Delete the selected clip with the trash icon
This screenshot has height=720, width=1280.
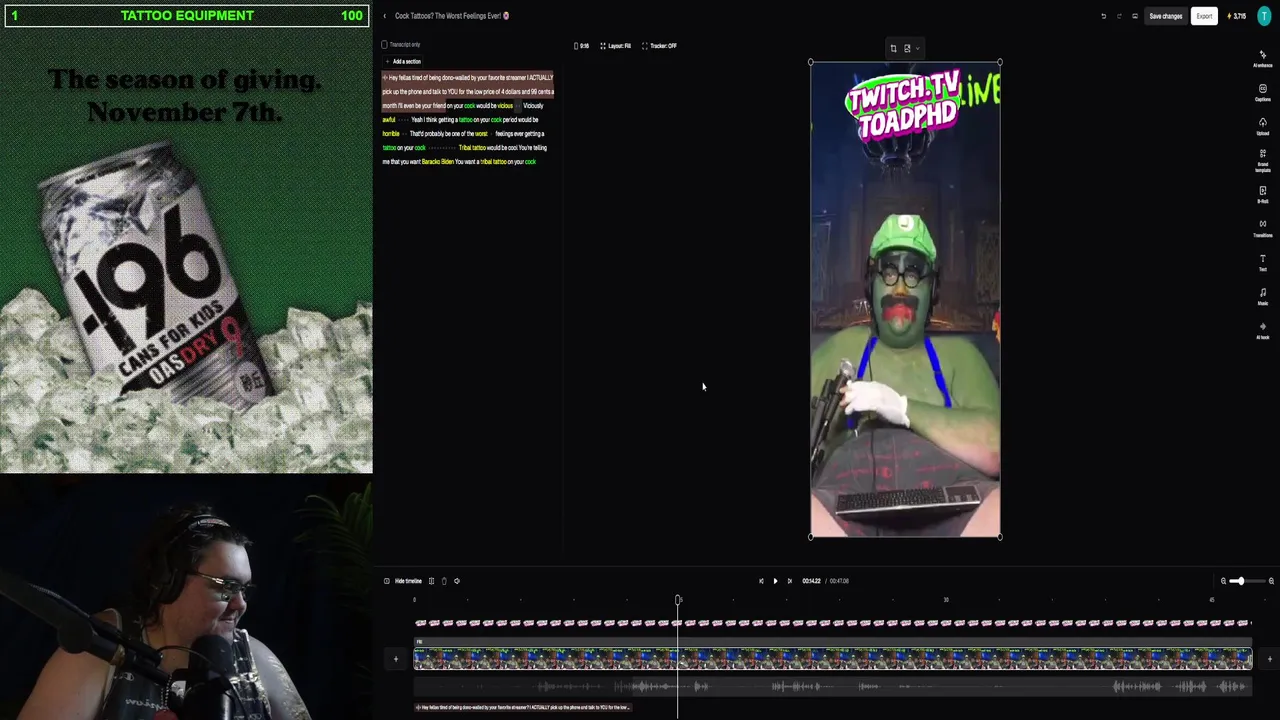coord(444,581)
